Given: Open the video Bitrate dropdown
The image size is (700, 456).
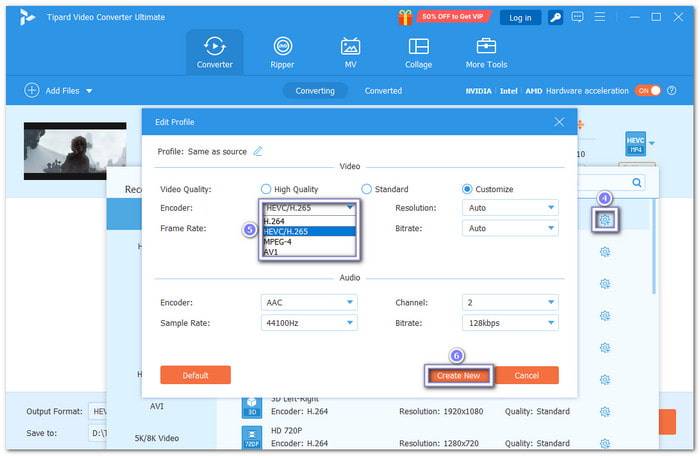Looking at the screenshot, I should pos(510,228).
